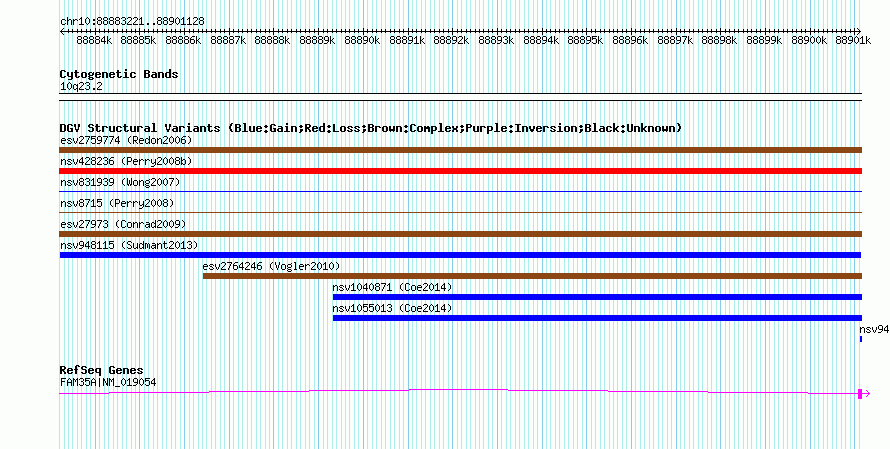Click the brown esv2759774 variant bar

click(461, 150)
